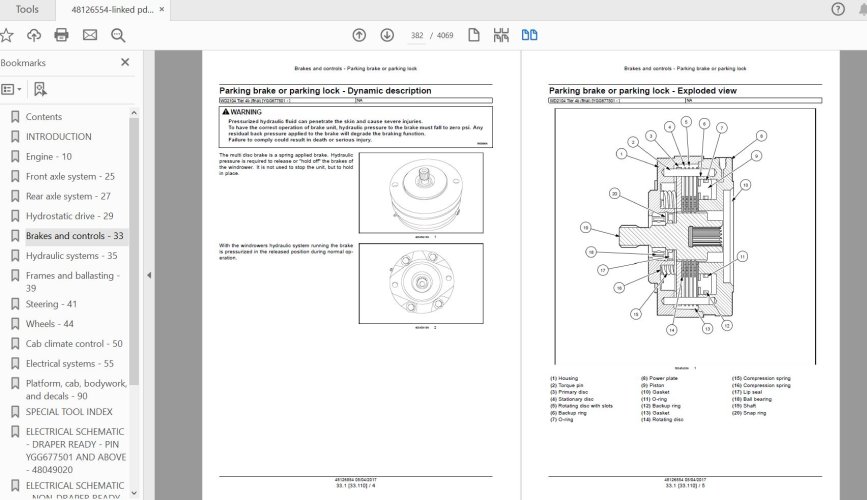Viewport: 867px width, 500px height.
Task: Click the bookmark icon beside Wheels - 44
Action: pyautogui.click(x=15, y=324)
